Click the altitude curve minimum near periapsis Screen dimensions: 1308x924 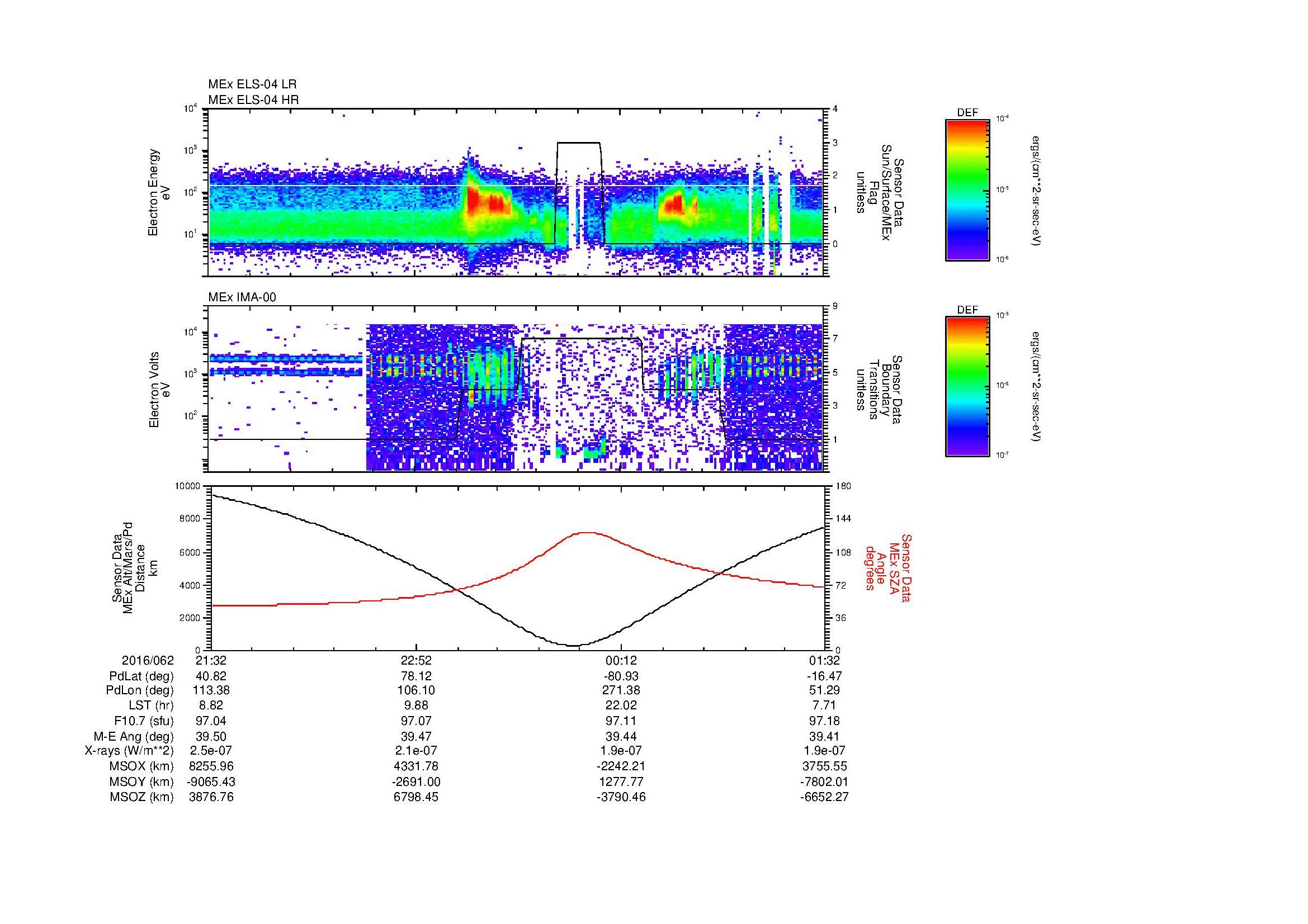pyautogui.click(x=574, y=646)
